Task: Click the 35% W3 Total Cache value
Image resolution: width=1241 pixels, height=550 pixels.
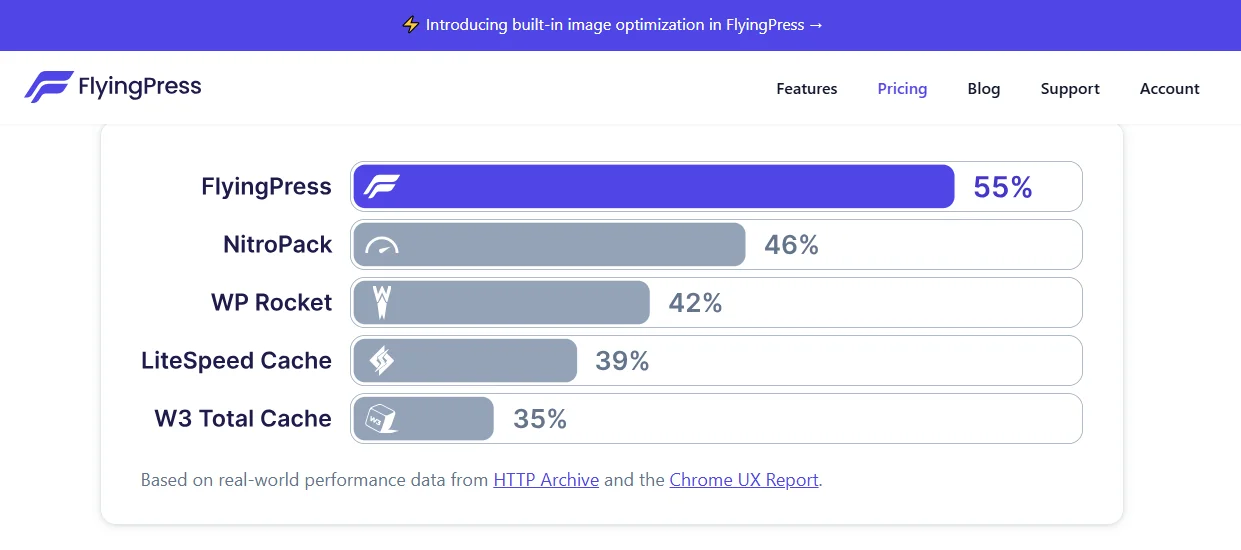Action: [x=540, y=419]
